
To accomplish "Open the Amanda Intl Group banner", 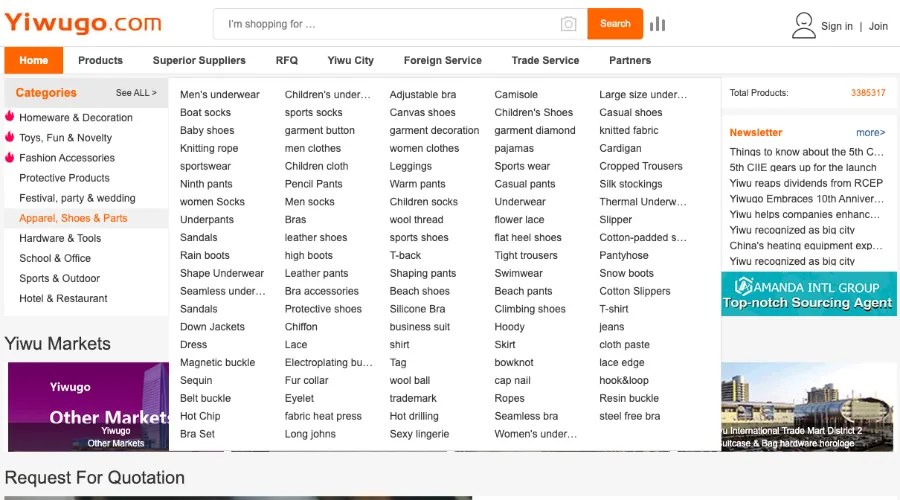I will pyautogui.click(x=809, y=294).
